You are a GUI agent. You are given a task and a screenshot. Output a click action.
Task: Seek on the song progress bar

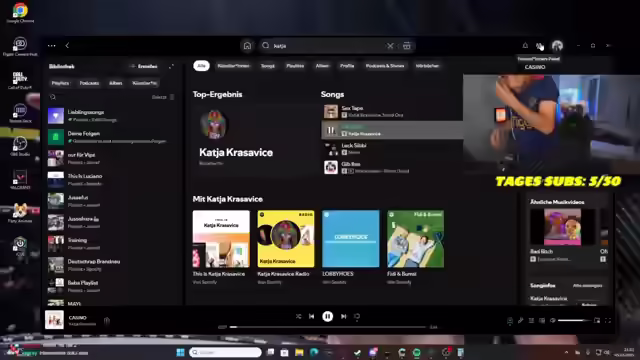pyautogui.click(x=328, y=327)
